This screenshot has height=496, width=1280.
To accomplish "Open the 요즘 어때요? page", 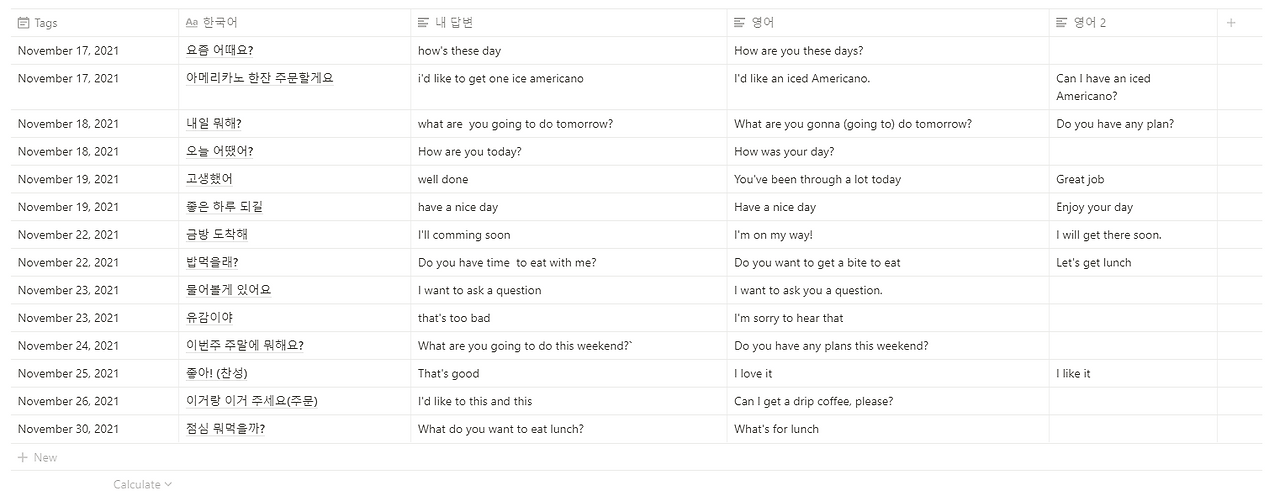I will pos(219,51).
